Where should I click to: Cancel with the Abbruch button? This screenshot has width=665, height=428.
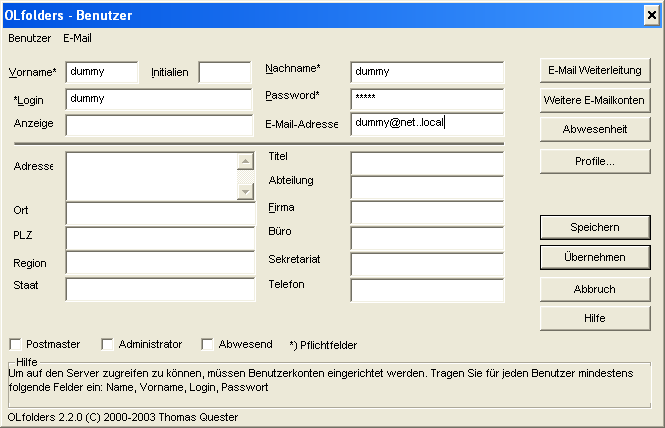(595, 288)
